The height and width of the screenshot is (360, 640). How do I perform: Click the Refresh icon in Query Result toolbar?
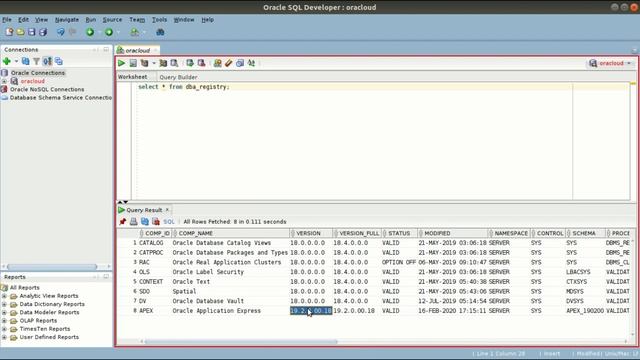144,222
